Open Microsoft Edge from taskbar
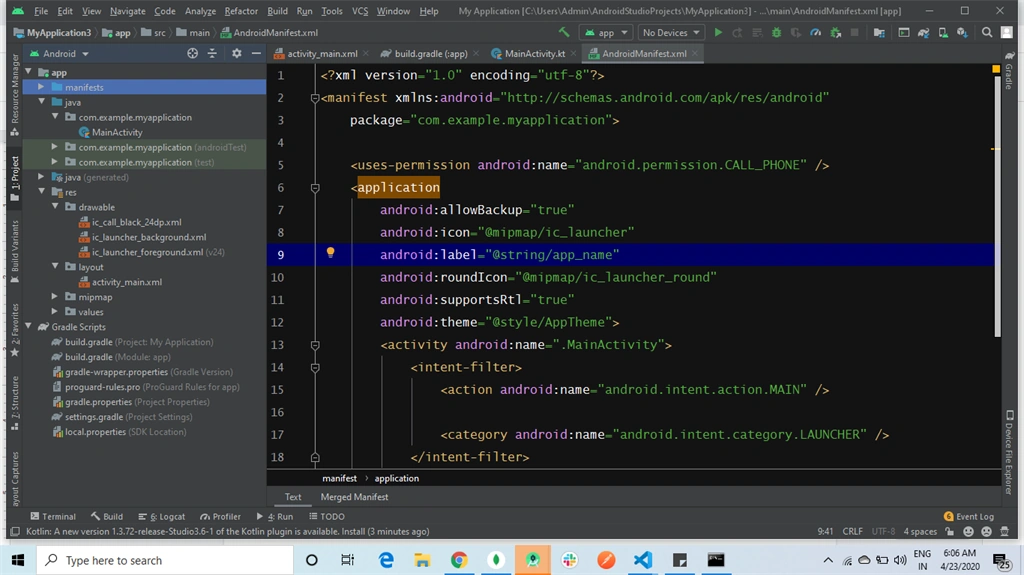 [x=386, y=560]
